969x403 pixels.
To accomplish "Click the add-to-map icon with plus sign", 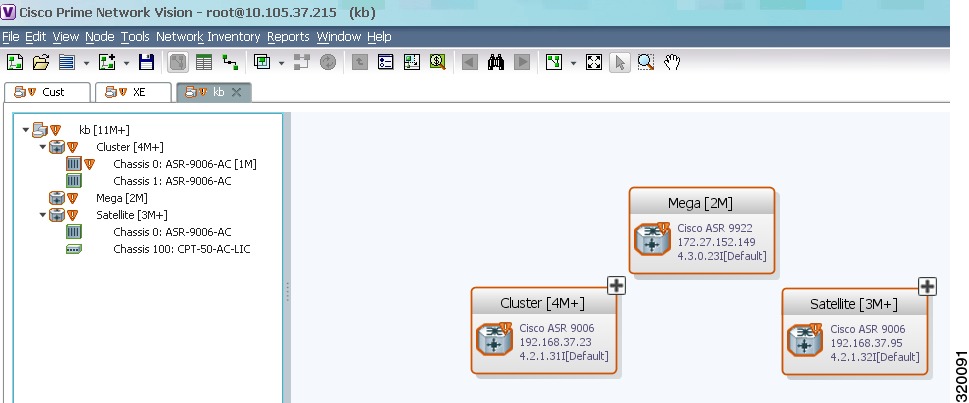I will tap(107, 62).
